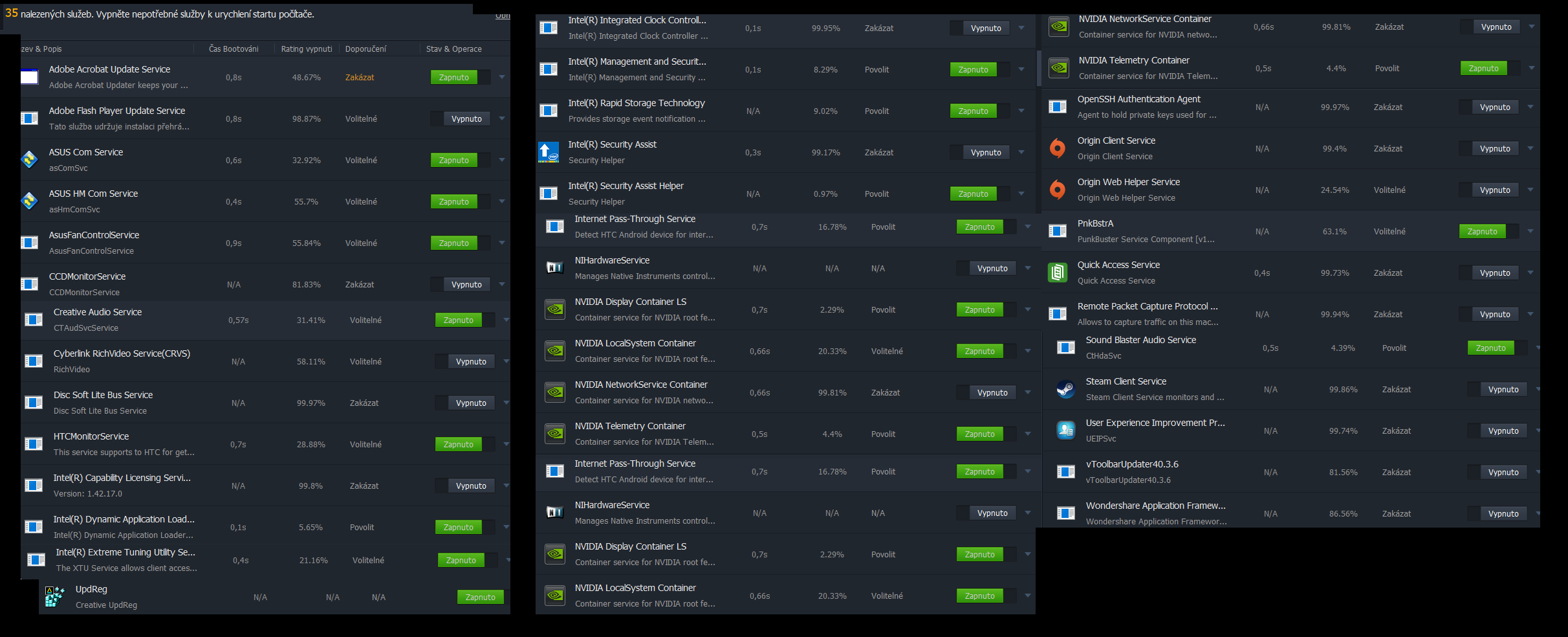Click the Remote Packet Capture Protocol icon
This screenshot has height=637, width=1568.
1058,314
